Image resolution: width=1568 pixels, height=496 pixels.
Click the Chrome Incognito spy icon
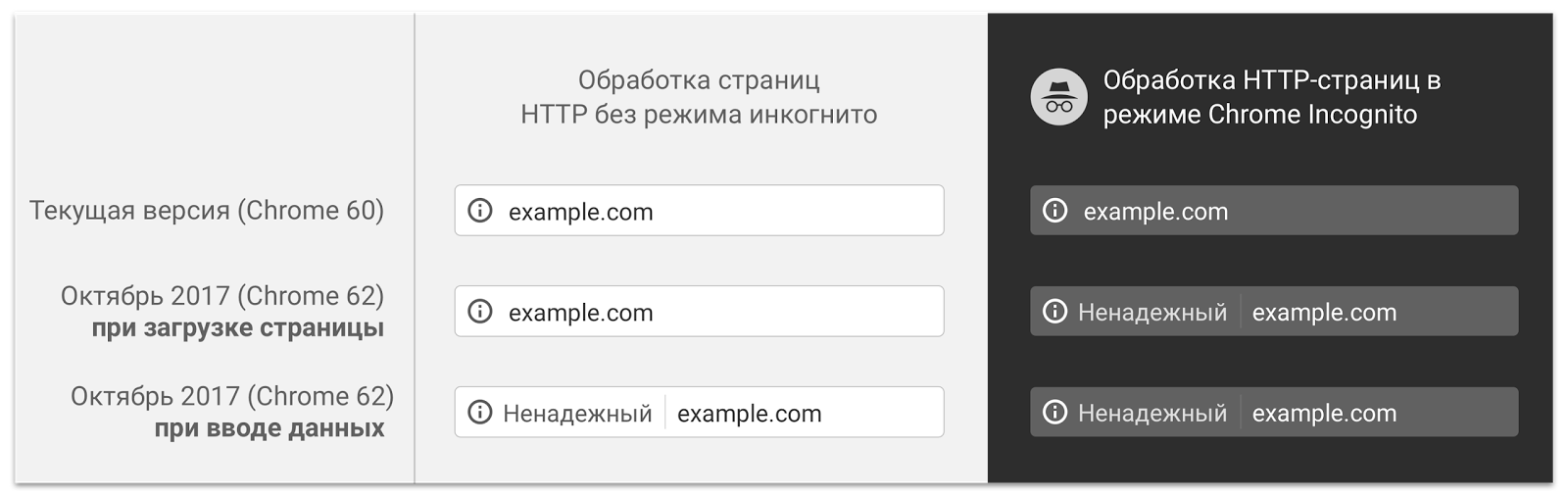coord(1058,97)
